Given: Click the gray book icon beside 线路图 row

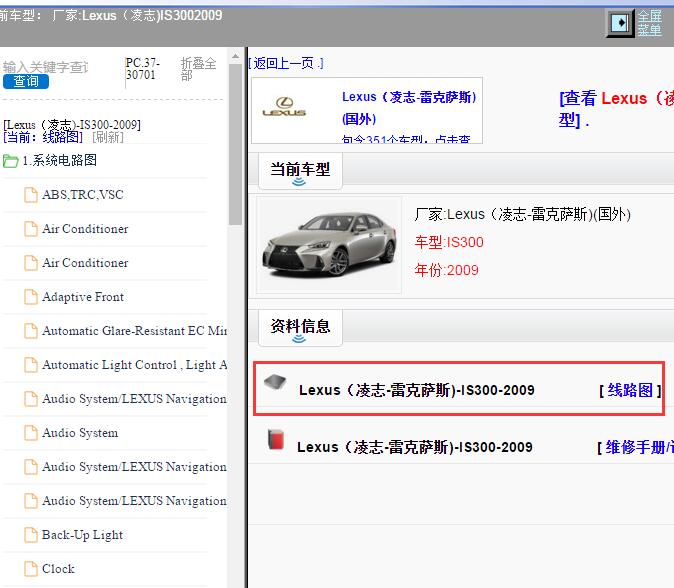Looking at the screenshot, I should 275,382.
